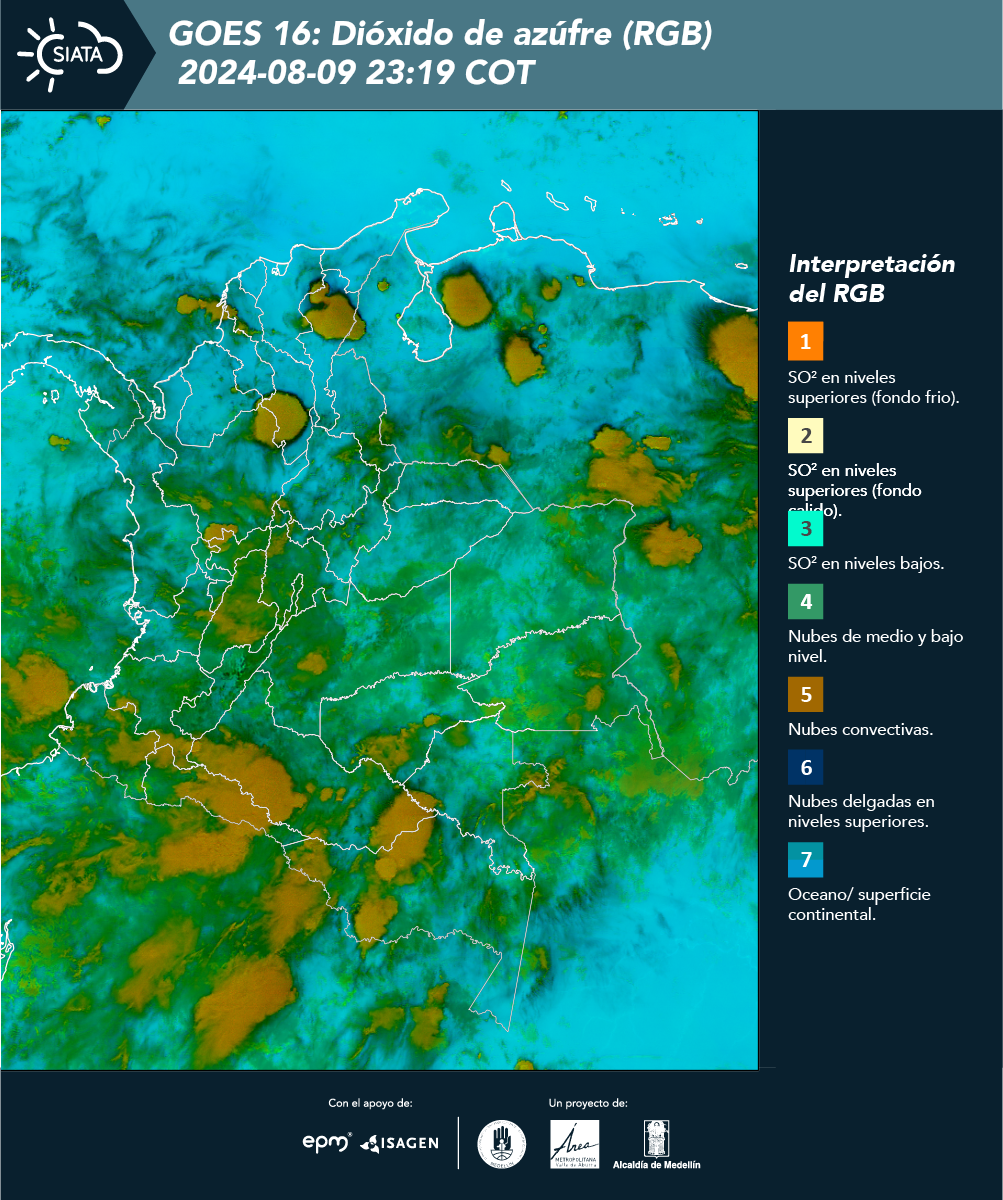Select the aqua swatch numbered 3
The height and width of the screenshot is (1200, 1003).
click(805, 527)
